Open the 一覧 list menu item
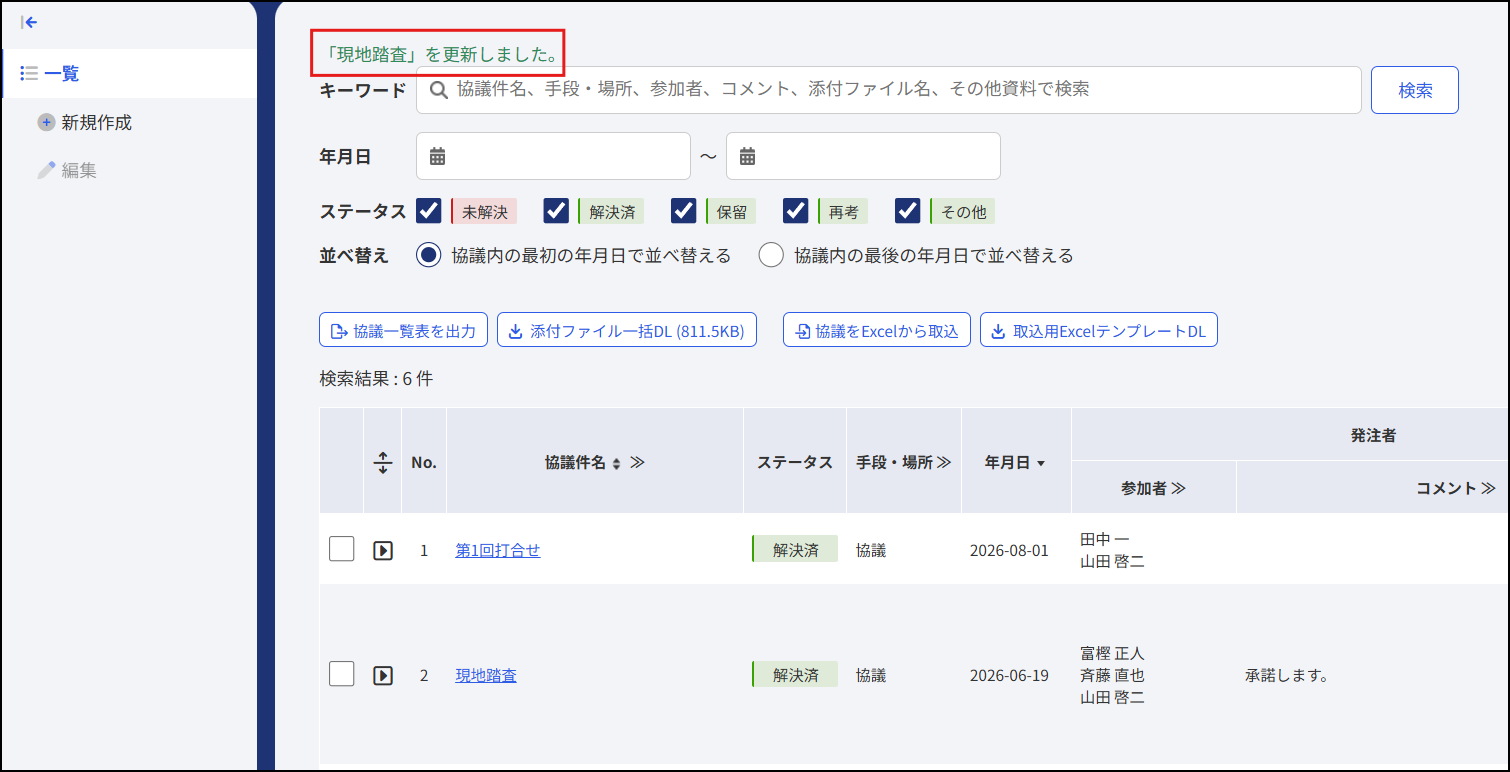This screenshot has width=1510, height=772. tap(129, 73)
